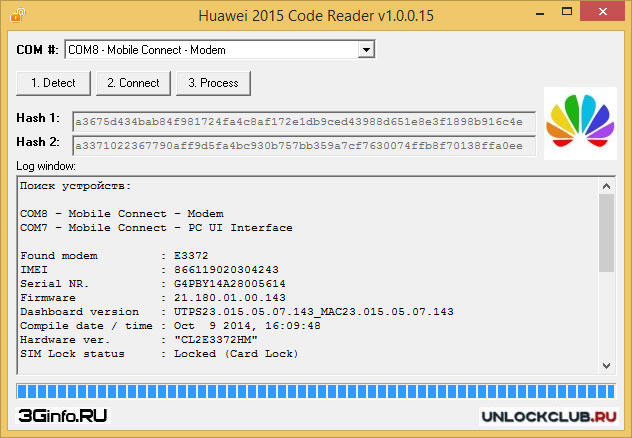632x438 pixels.
Task: Click the log window scroll up arrow
Action: pos(607,186)
